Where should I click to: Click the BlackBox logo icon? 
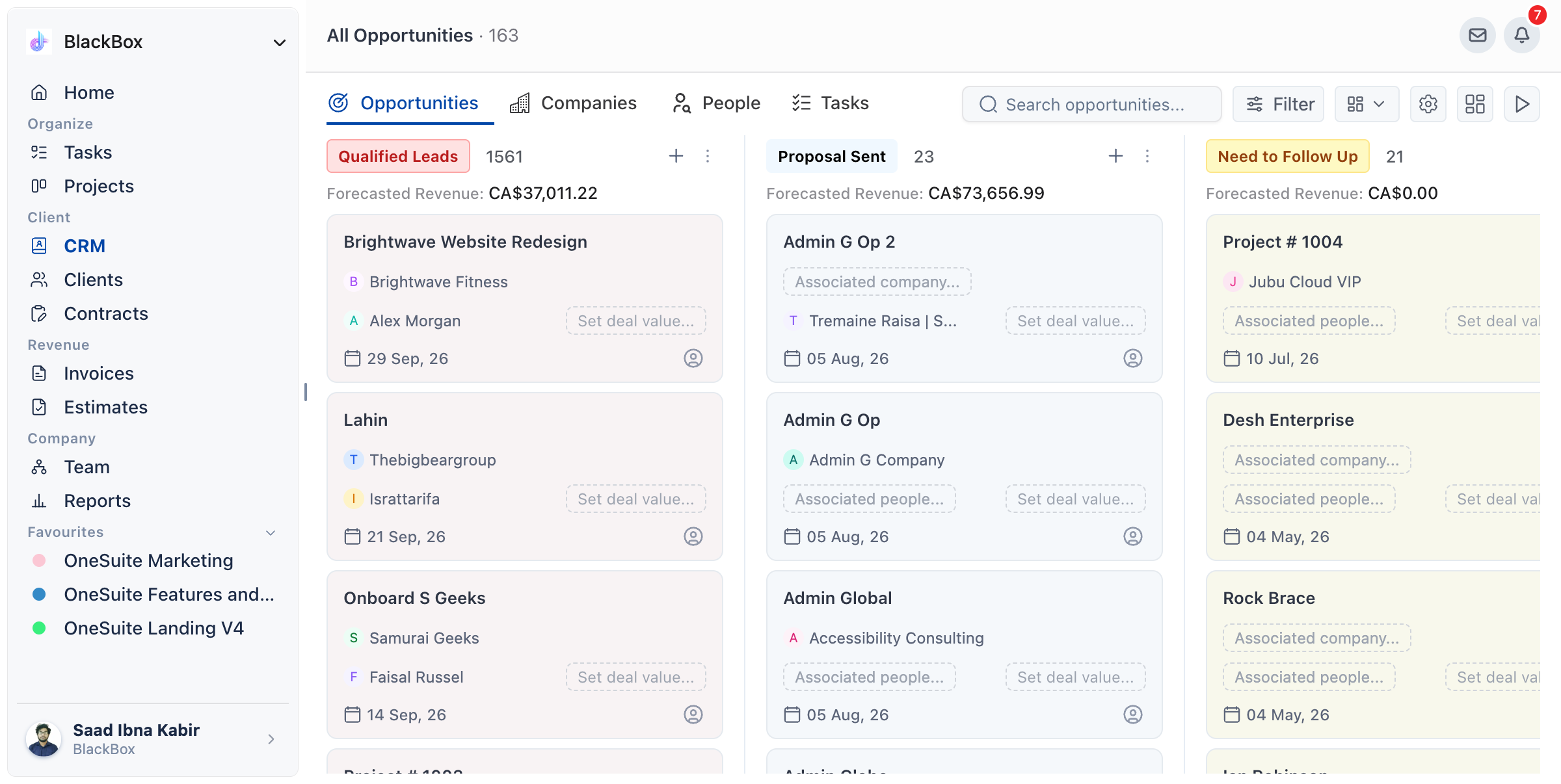(39, 42)
